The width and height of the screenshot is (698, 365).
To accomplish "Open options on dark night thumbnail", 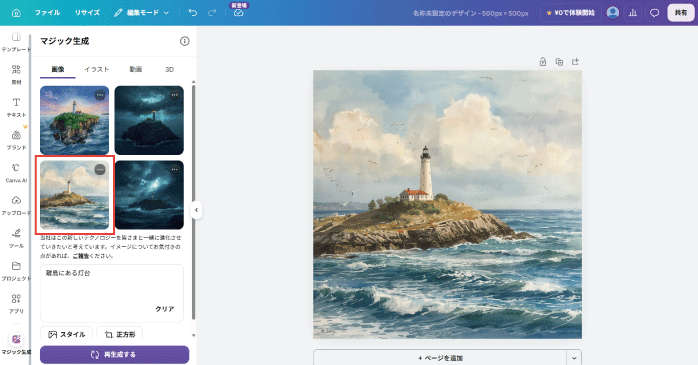I will pos(174,95).
